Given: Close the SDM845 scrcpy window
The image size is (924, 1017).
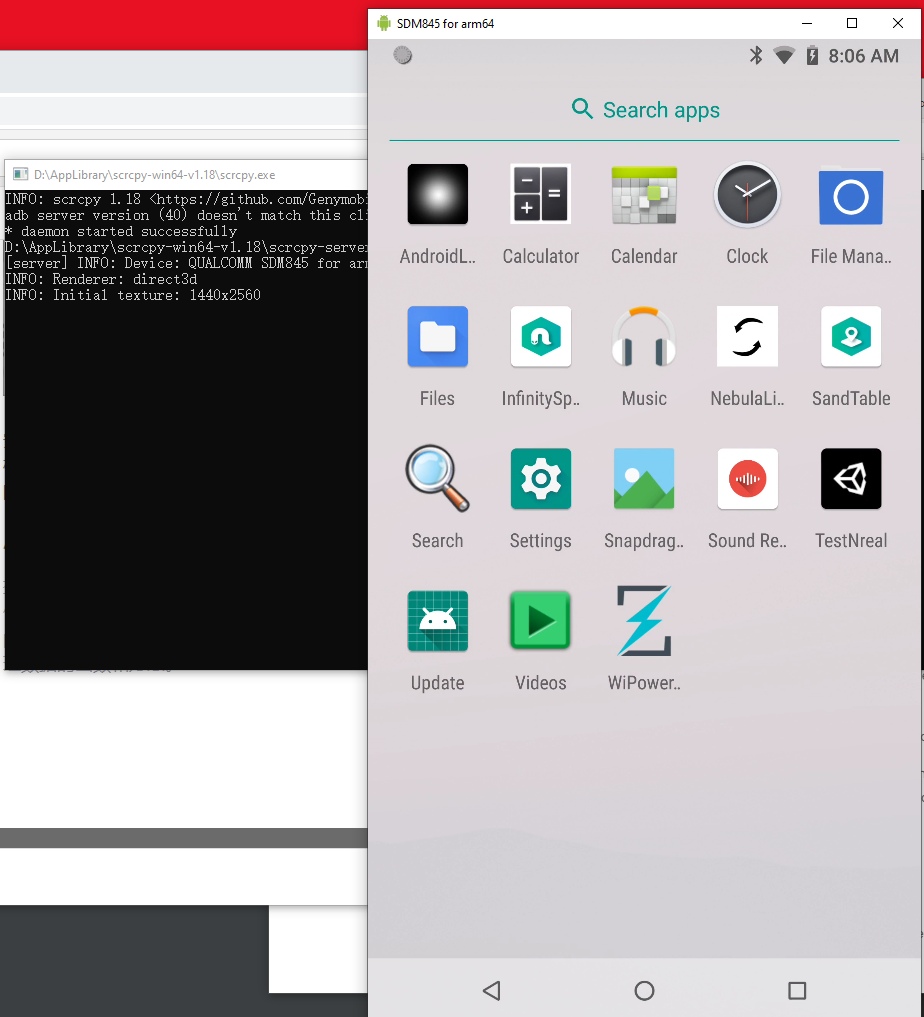Looking at the screenshot, I should pos(898,23).
